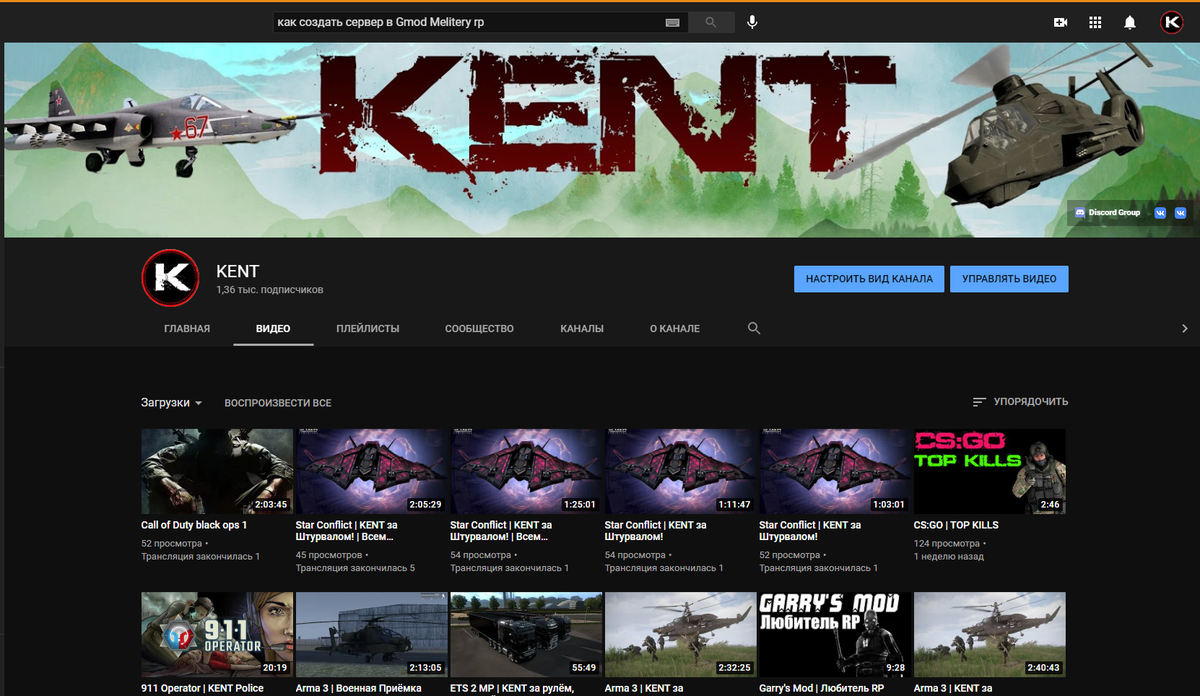The image size is (1200, 696).
Task: Click '45 просмотров' view count
Action: [328, 555]
